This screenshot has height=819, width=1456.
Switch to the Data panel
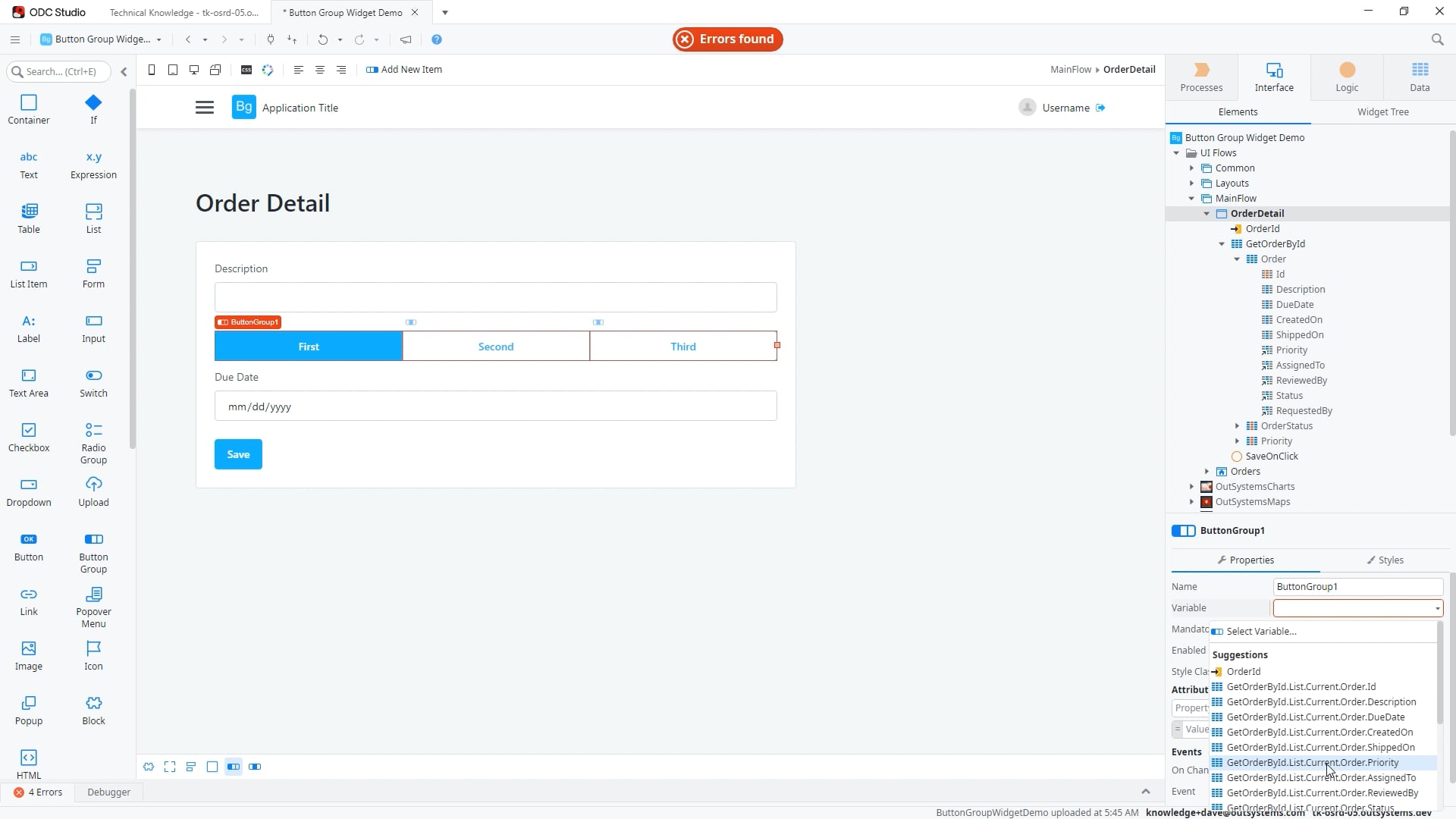(x=1419, y=77)
